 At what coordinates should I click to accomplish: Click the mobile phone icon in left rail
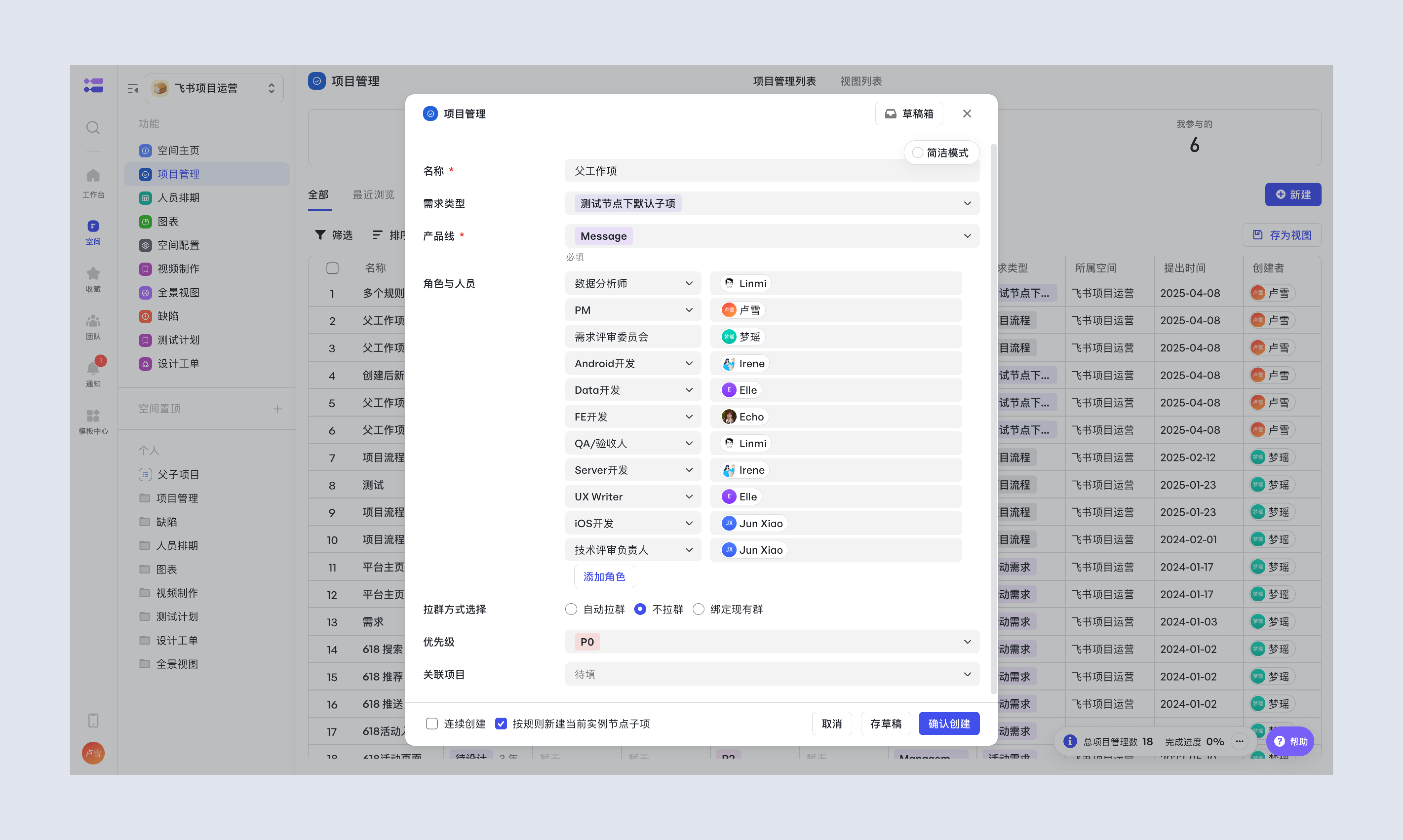tap(93, 720)
